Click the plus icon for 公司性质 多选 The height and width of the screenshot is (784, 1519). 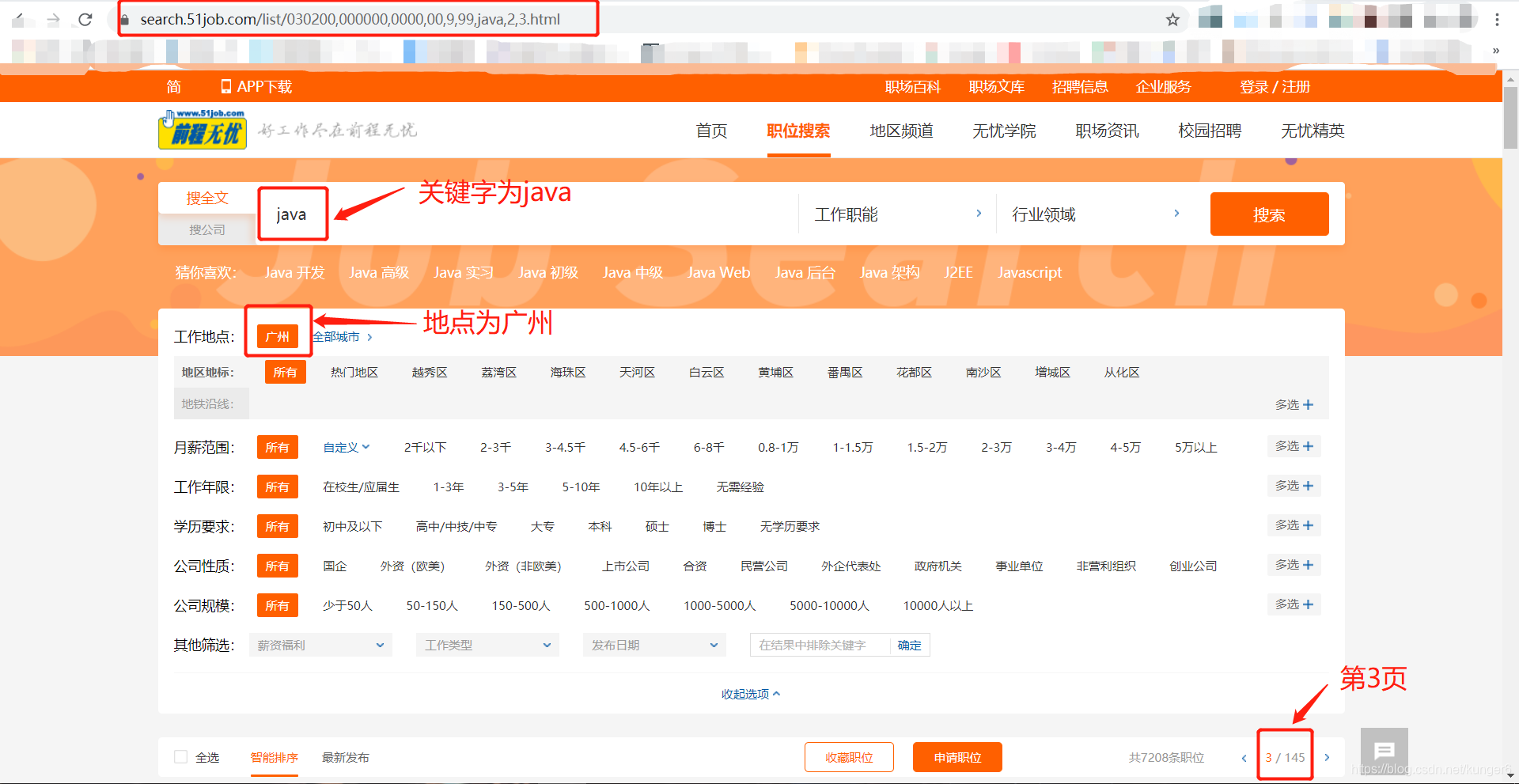tap(1308, 565)
